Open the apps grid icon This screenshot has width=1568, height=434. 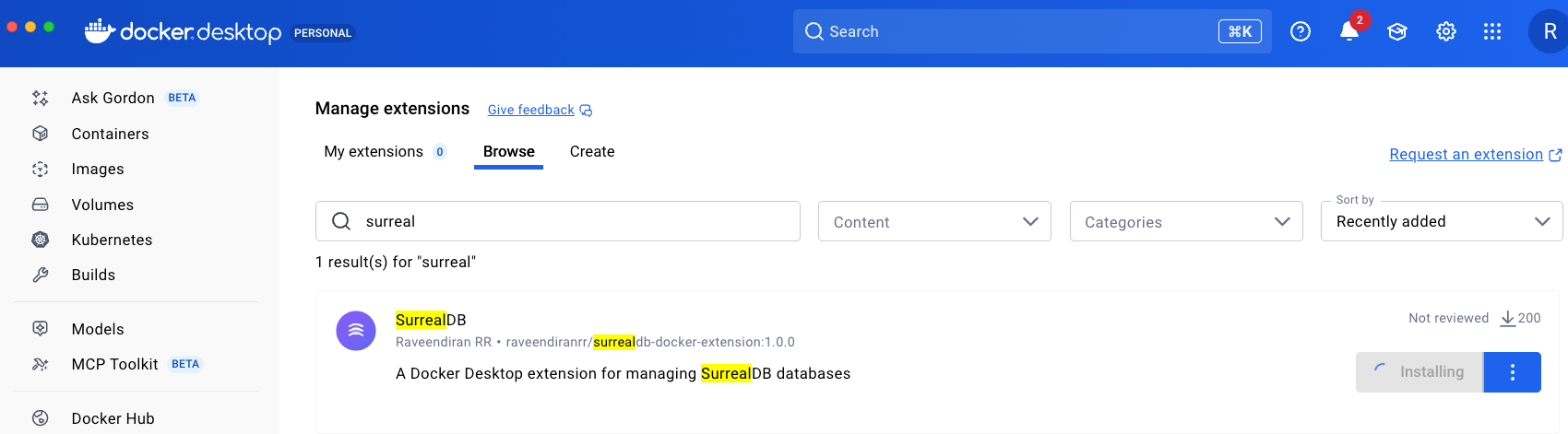click(x=1492, y=31)
